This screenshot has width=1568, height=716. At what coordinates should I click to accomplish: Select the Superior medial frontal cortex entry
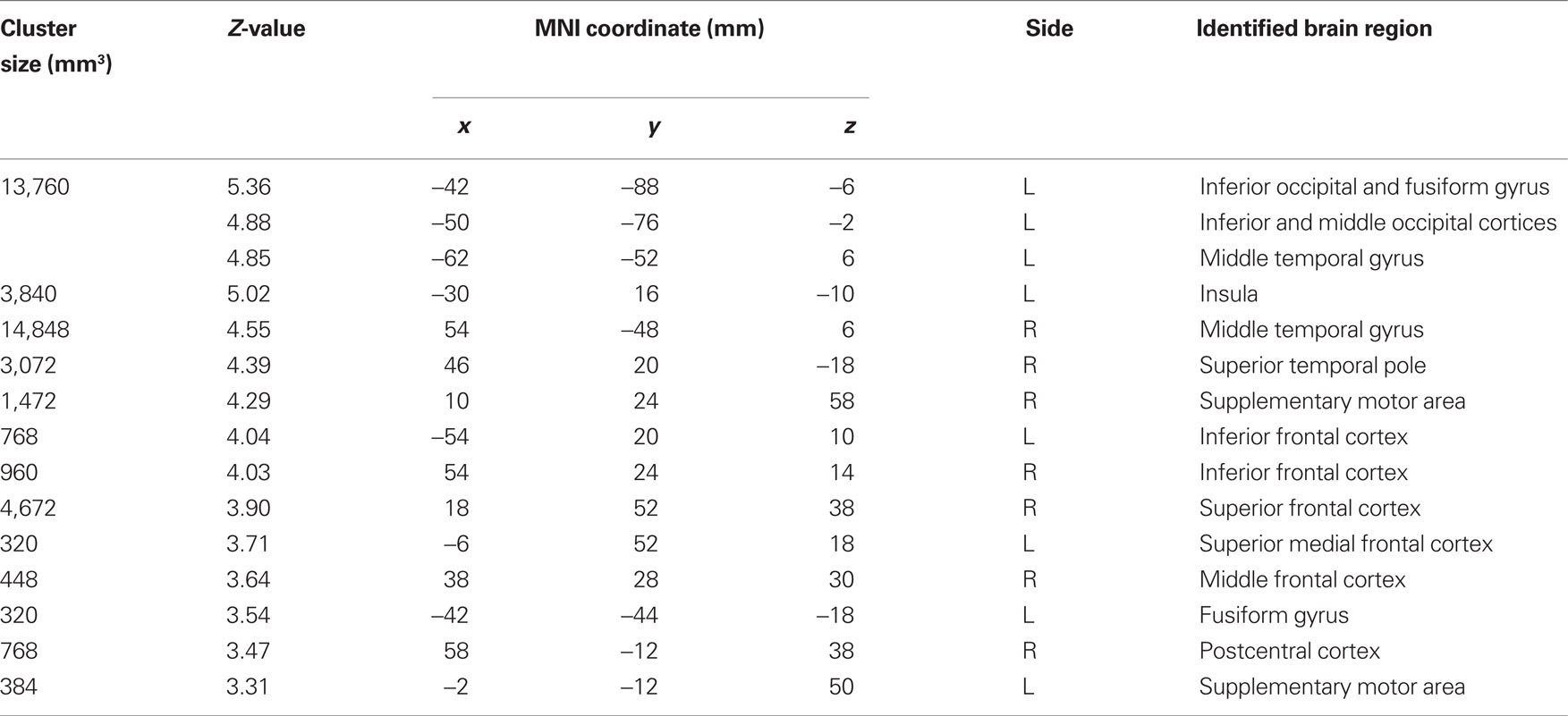coord(1346,544)
